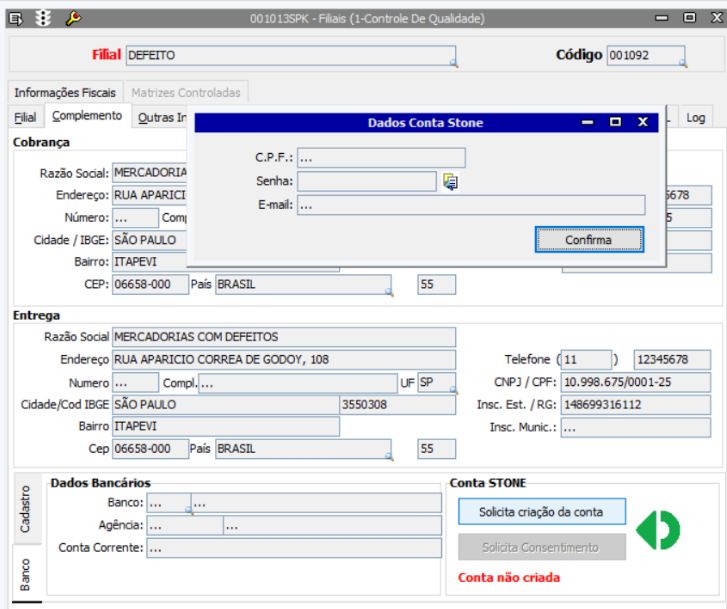Select the Filial tab
Viewport: 727px width, 609px height.
25,117
